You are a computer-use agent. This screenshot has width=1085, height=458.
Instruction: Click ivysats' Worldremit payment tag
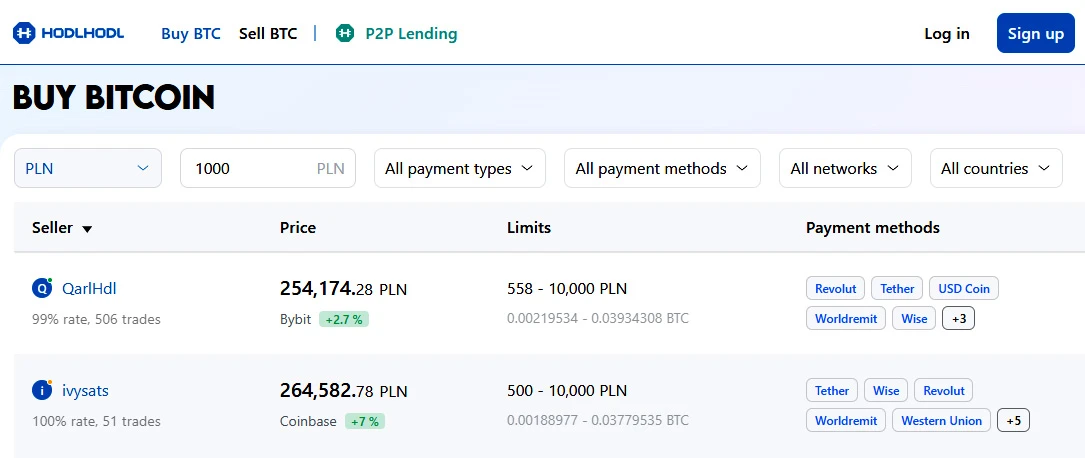tap(846, 420)
